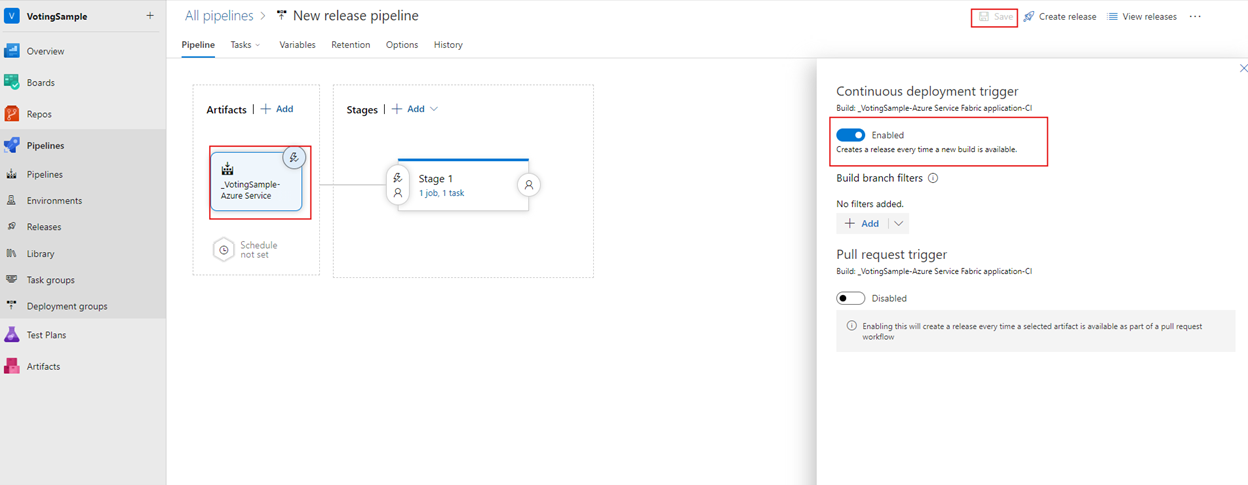Viewport: 1248px width, 485px height.
Task: Open the 1 job, 1 task link
Action: [x=441, y=193]
